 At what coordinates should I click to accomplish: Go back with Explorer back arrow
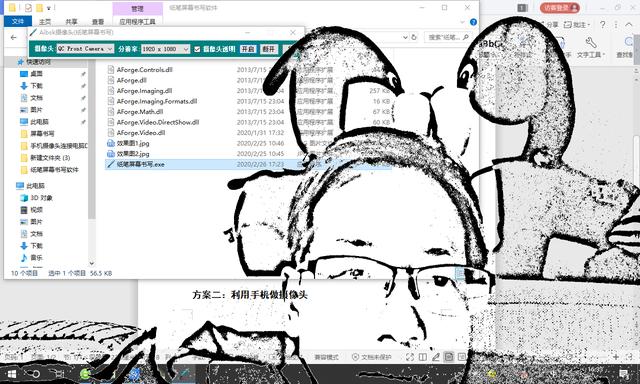[13, 37]
